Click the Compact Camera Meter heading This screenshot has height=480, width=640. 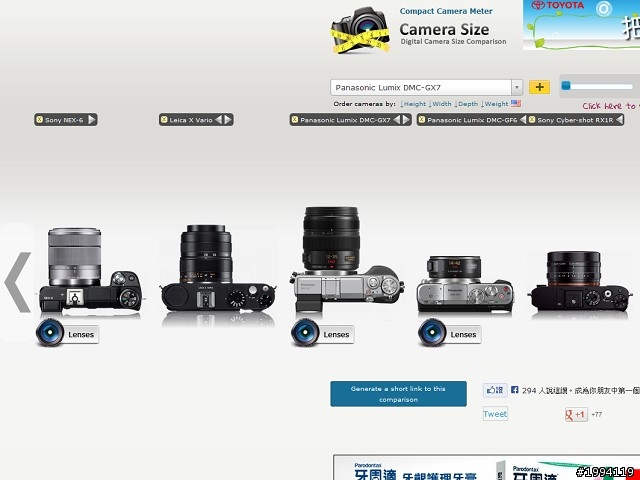(x=446, y=11)
